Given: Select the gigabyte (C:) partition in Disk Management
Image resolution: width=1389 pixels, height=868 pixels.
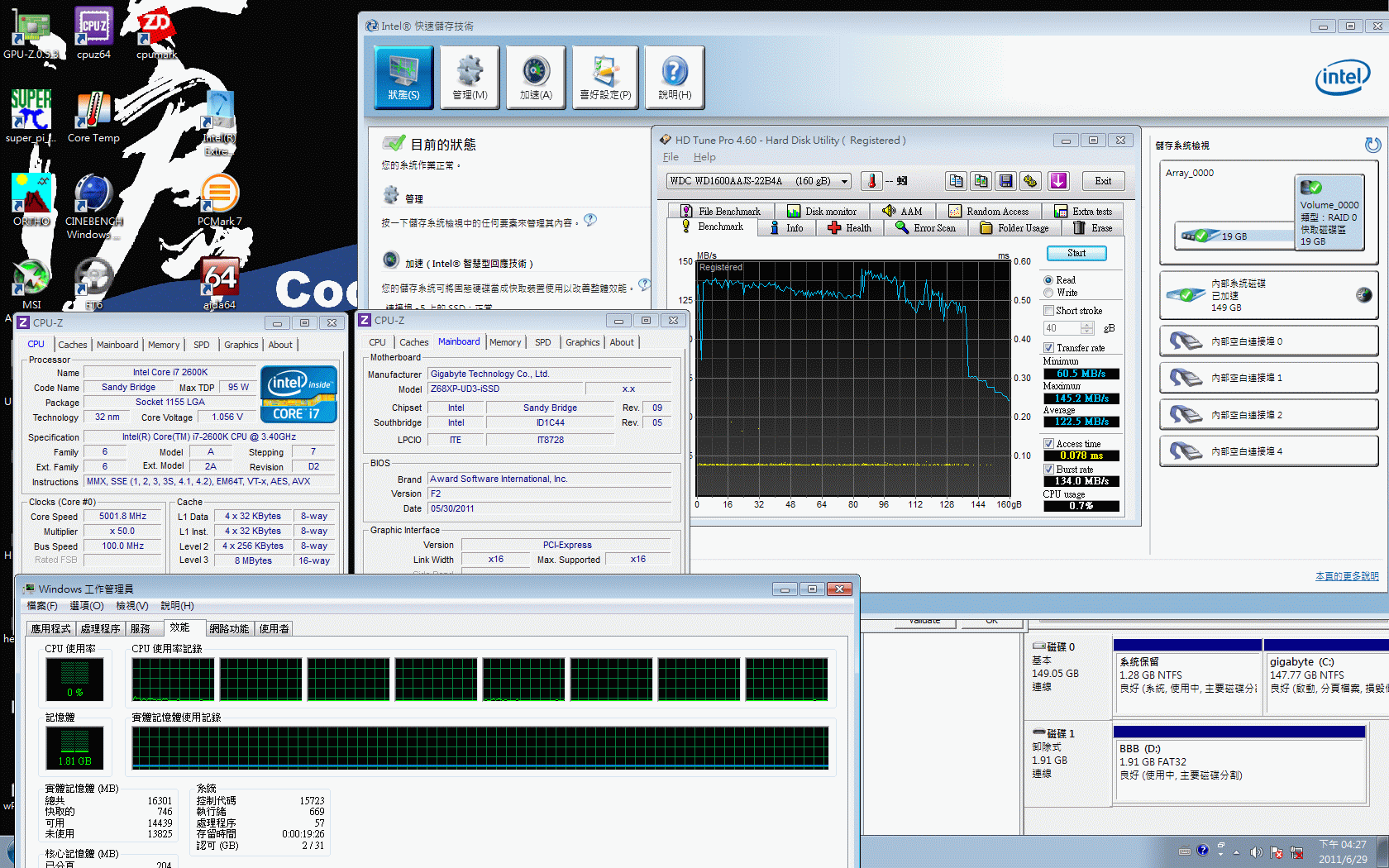Looking at the screenshot, I should point(1326,676).
